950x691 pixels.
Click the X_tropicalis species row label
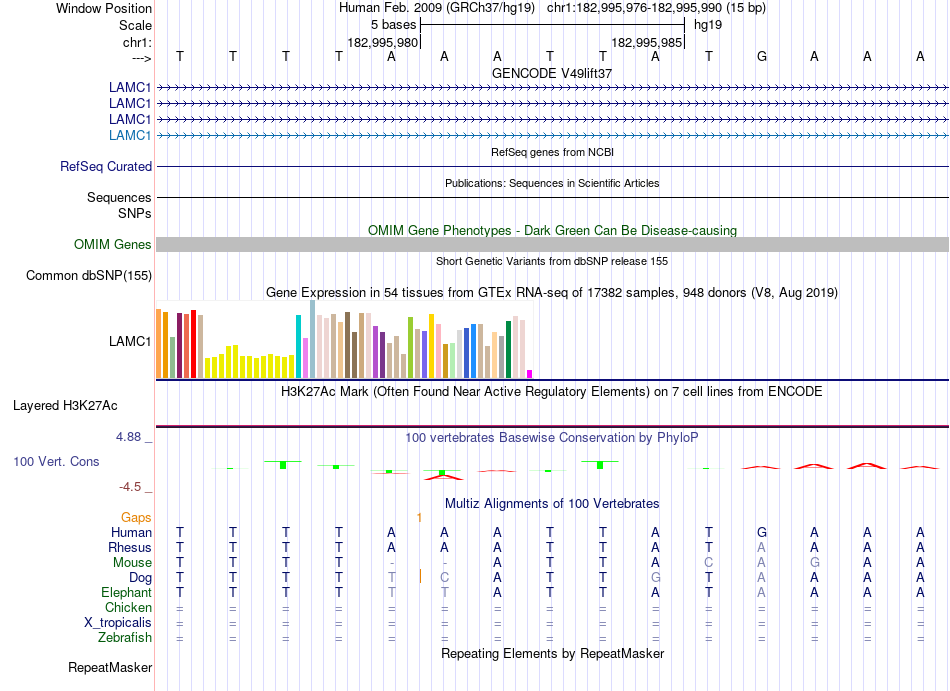118,623
